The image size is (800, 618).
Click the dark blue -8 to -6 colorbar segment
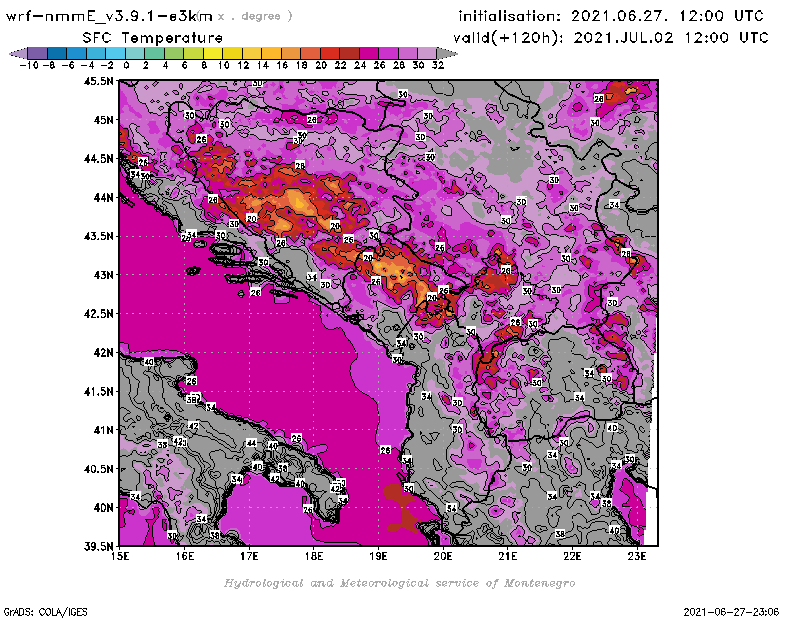pos(57,53)
